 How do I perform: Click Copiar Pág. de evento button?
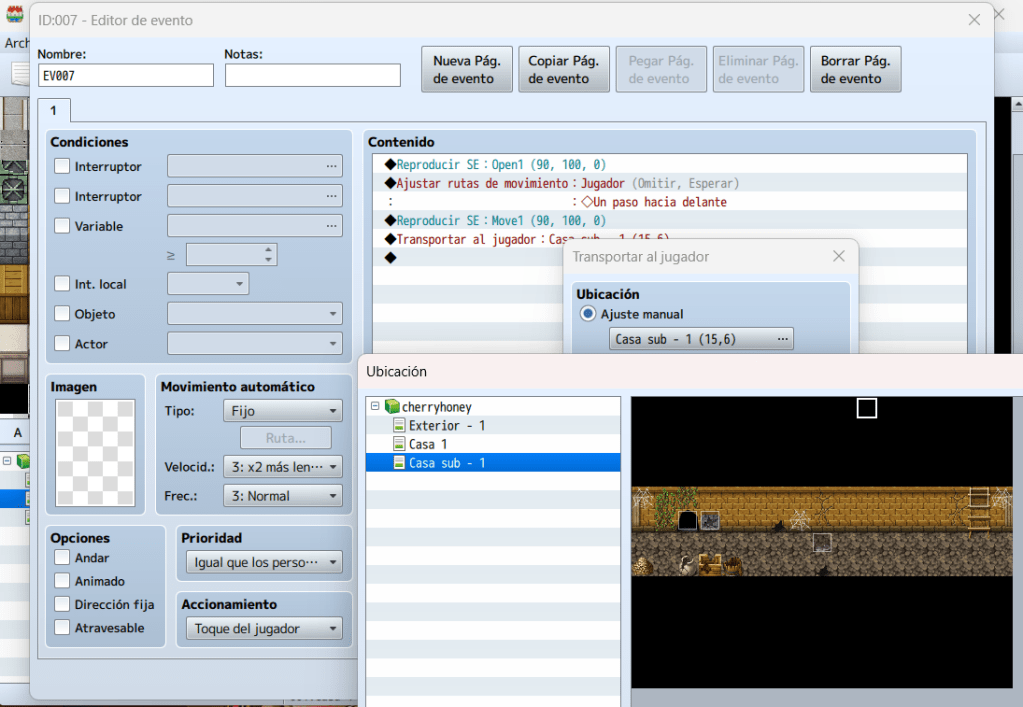point(563,70)
